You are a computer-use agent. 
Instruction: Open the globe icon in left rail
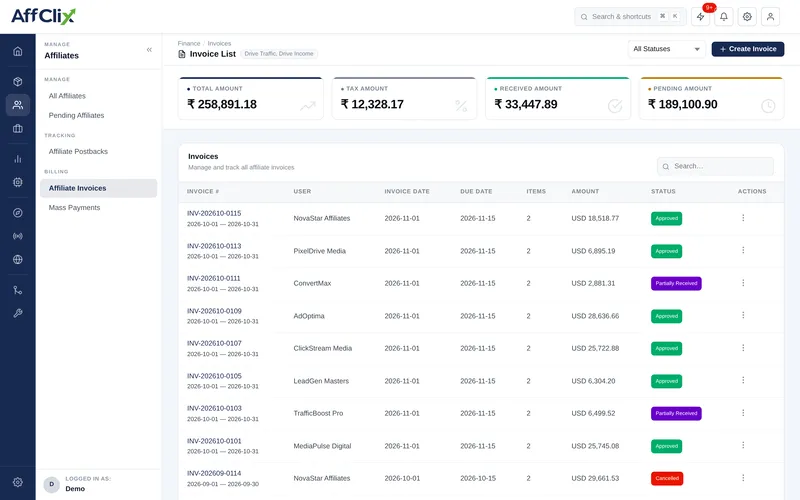tap(18, 259)
